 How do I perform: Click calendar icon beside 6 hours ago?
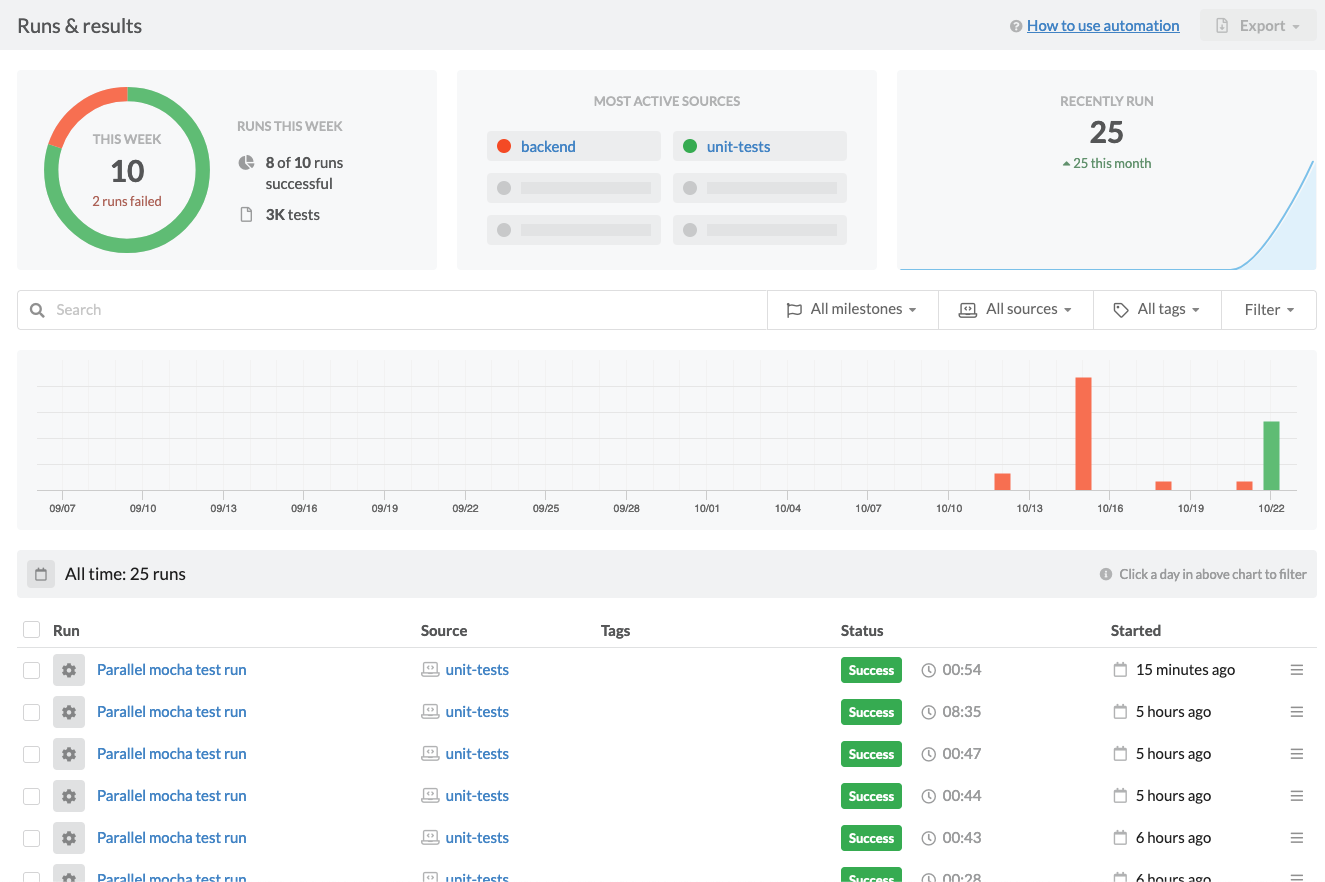pos(1120,838)
